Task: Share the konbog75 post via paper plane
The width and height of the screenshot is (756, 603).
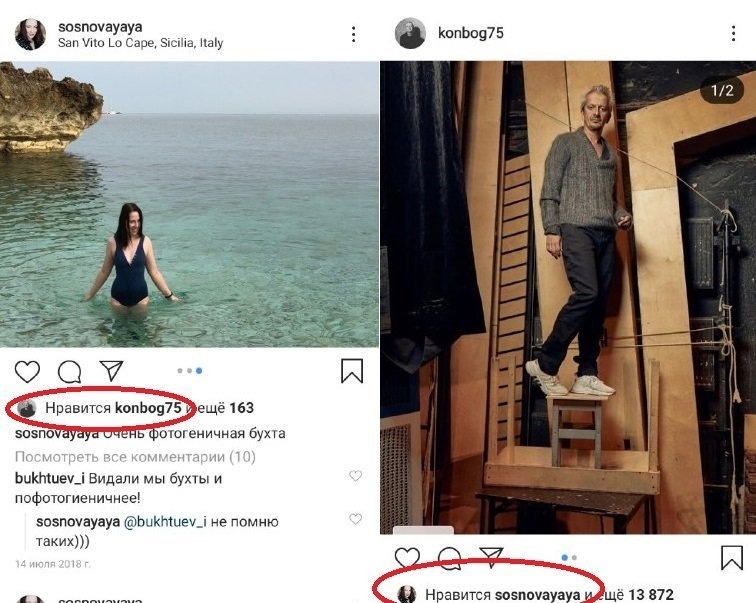Action: [x=490, y=557]
